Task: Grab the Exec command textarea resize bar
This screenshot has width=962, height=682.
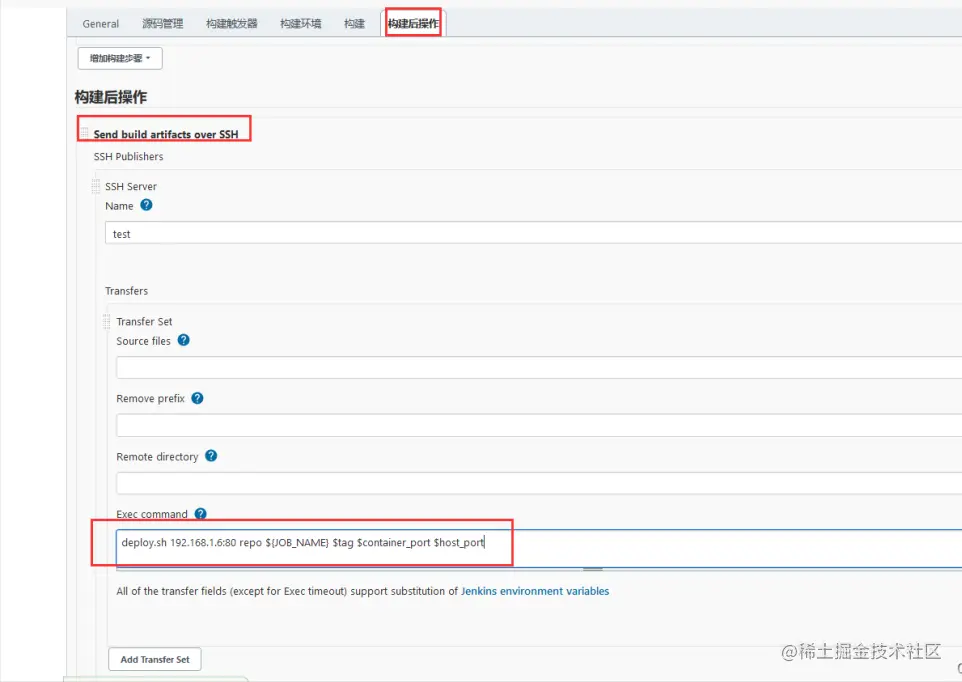Action: (592, 569)
